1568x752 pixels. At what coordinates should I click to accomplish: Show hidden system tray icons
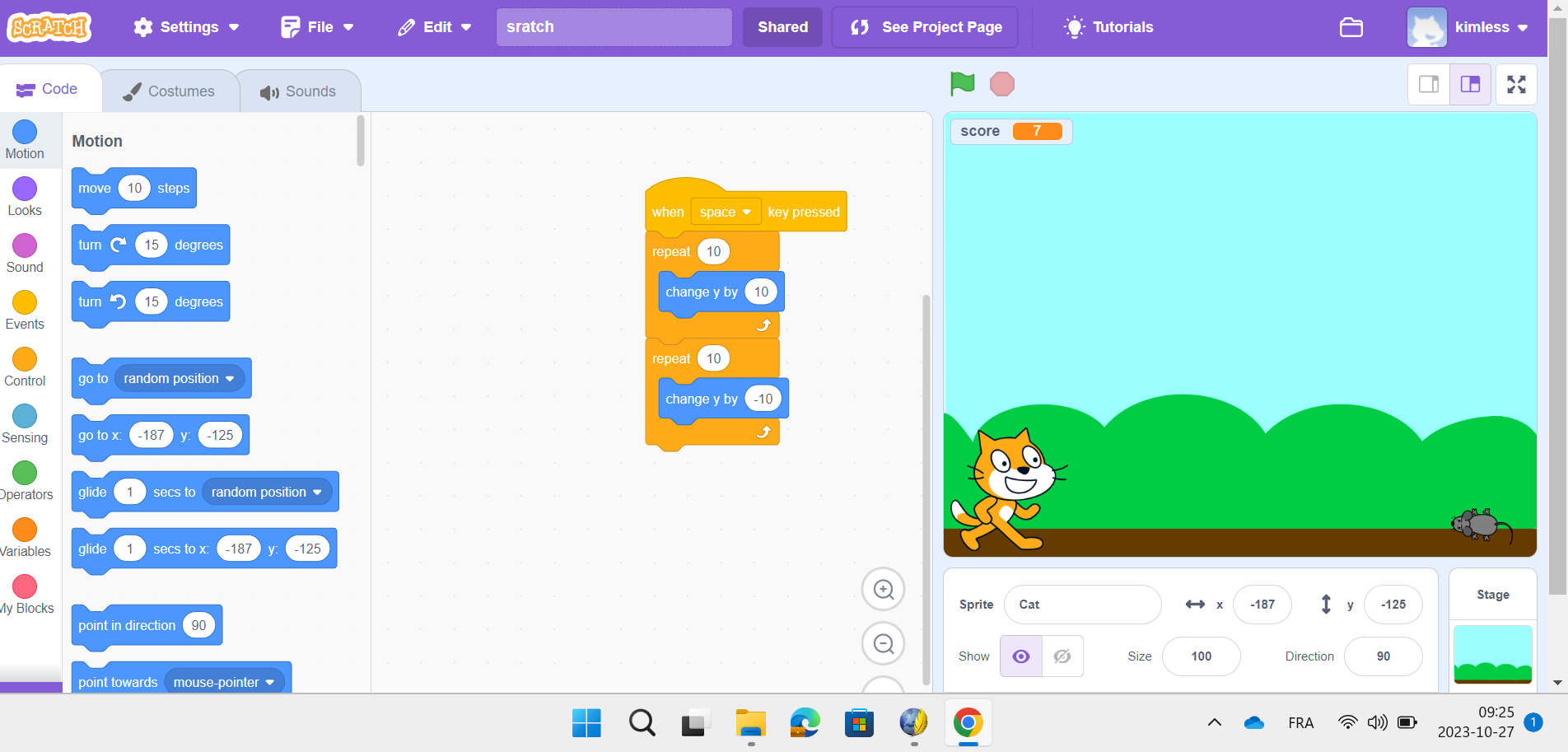tap(1214, 723)
